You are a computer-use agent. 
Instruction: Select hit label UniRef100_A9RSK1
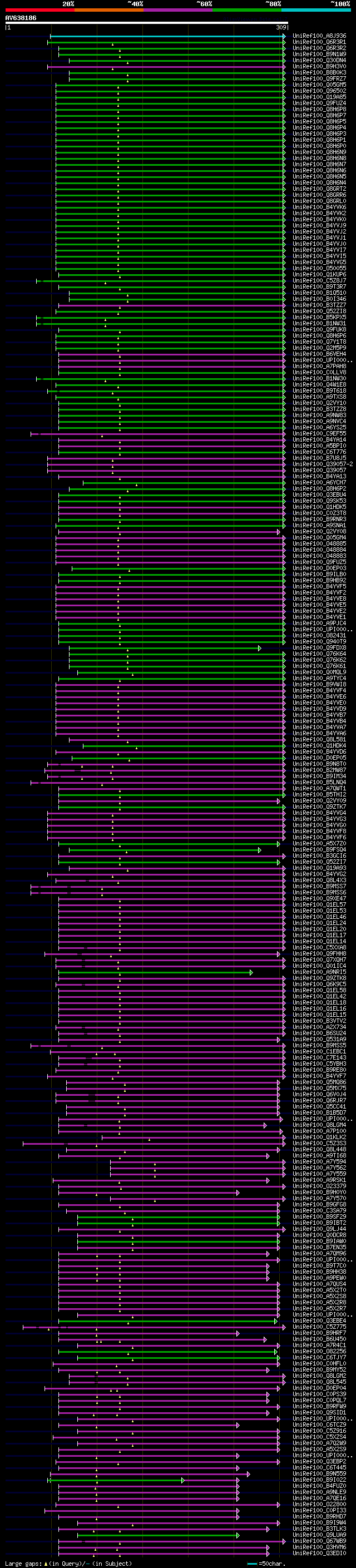click(319, 1180)
